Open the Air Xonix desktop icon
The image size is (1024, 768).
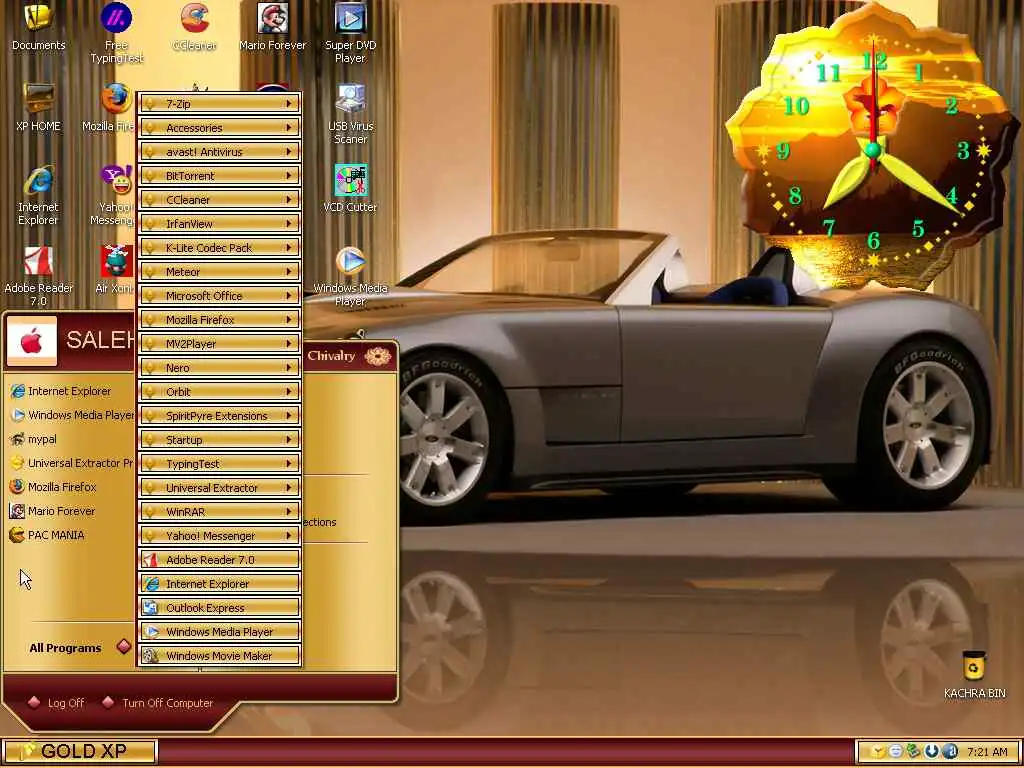pos(115,270)
